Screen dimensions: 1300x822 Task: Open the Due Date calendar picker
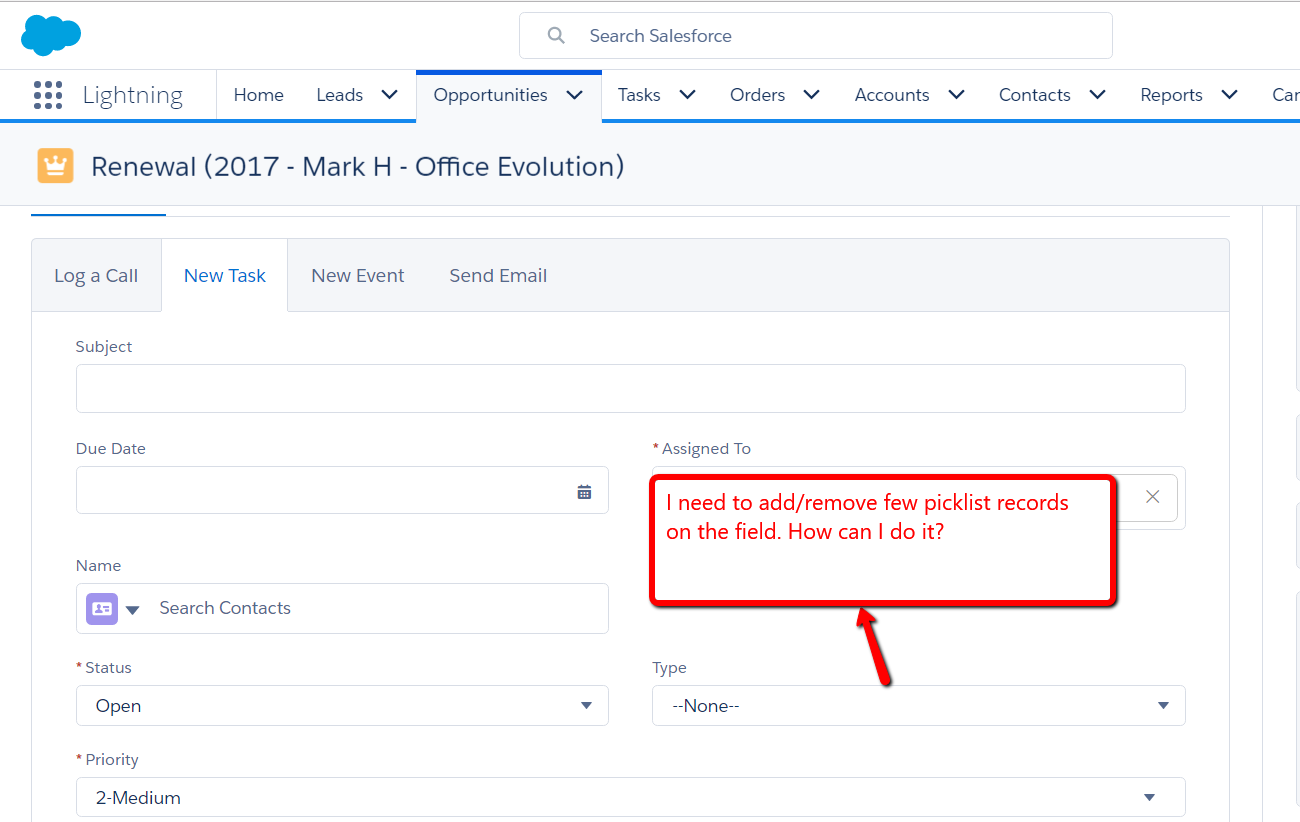click(x=584, y=492)
